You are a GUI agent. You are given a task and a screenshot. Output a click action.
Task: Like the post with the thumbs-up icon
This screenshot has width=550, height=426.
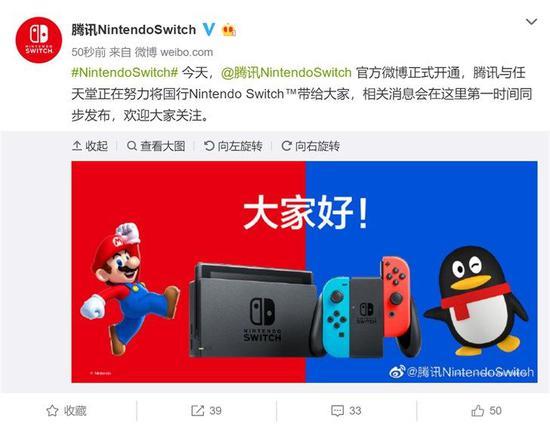coord(478,411)
